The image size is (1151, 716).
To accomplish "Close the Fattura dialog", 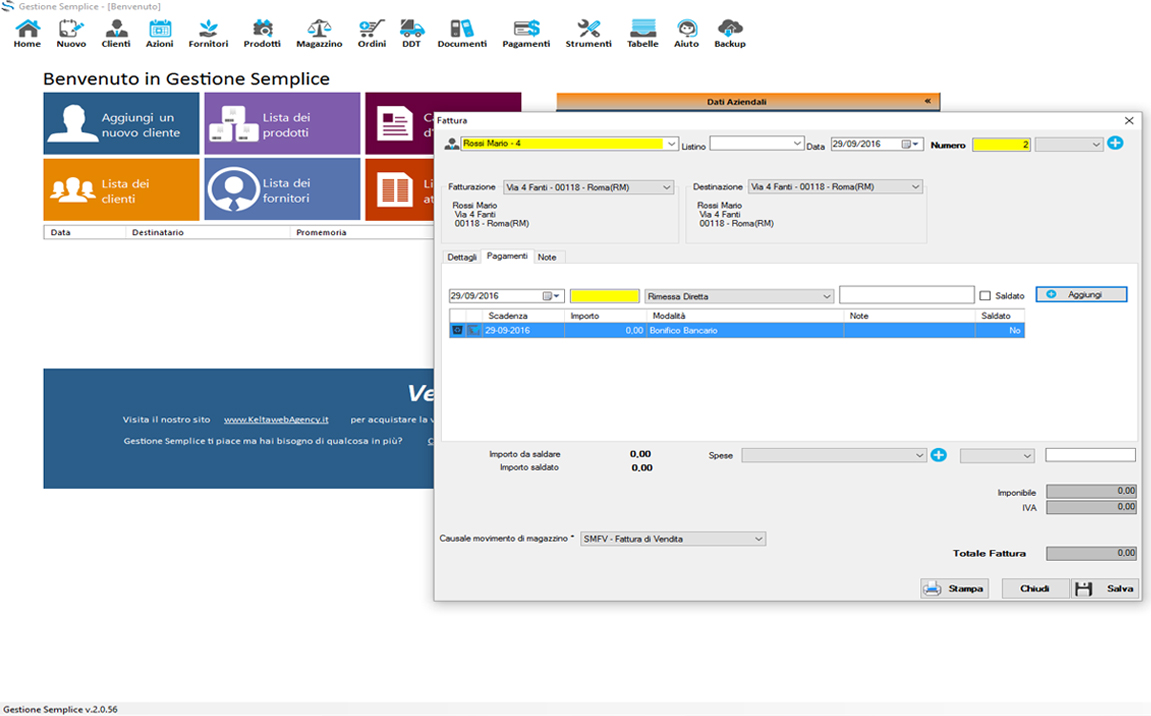I will [1129, 120].
